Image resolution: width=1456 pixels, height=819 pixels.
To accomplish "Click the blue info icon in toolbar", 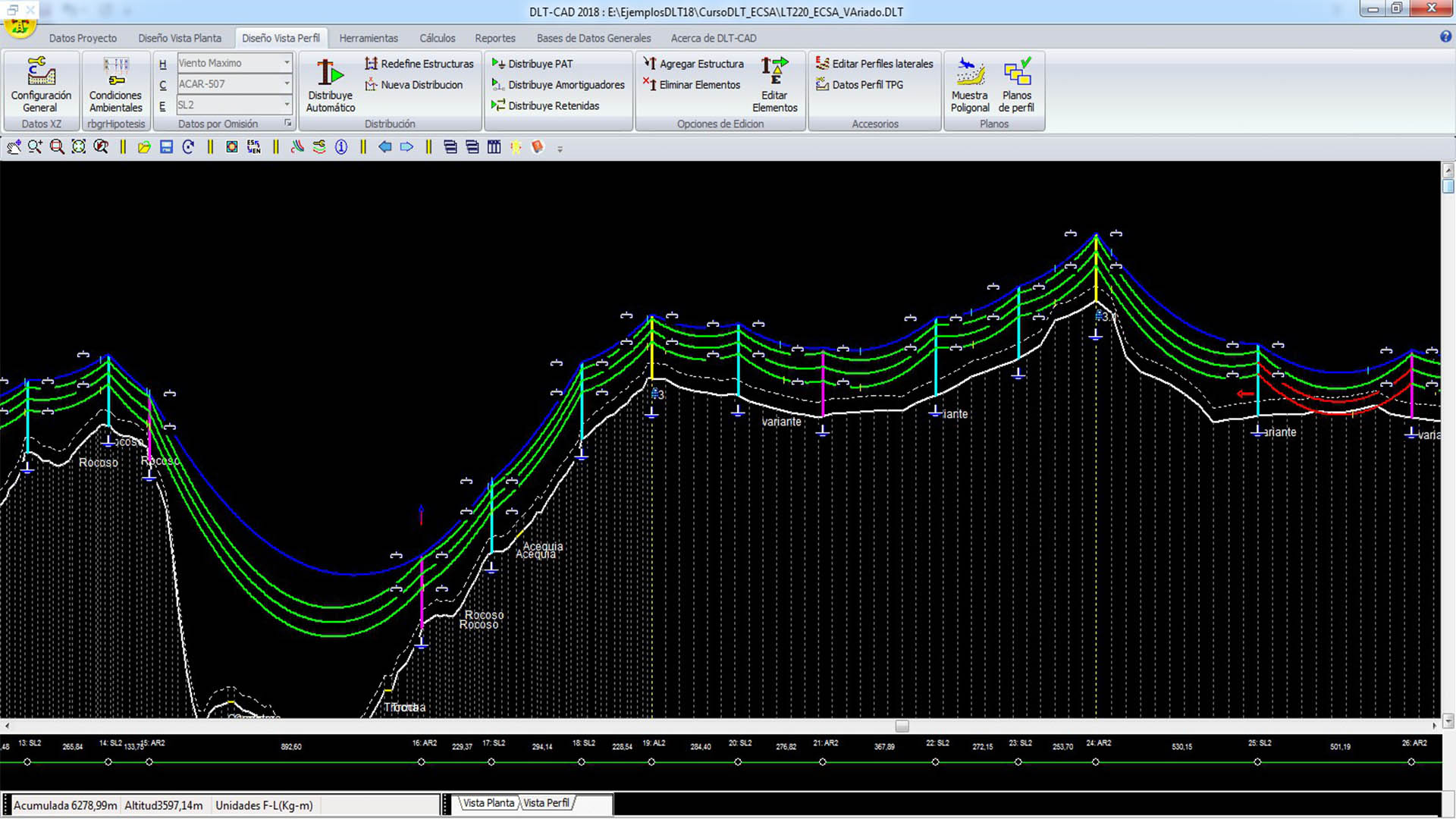I will (x=341, y=147).
